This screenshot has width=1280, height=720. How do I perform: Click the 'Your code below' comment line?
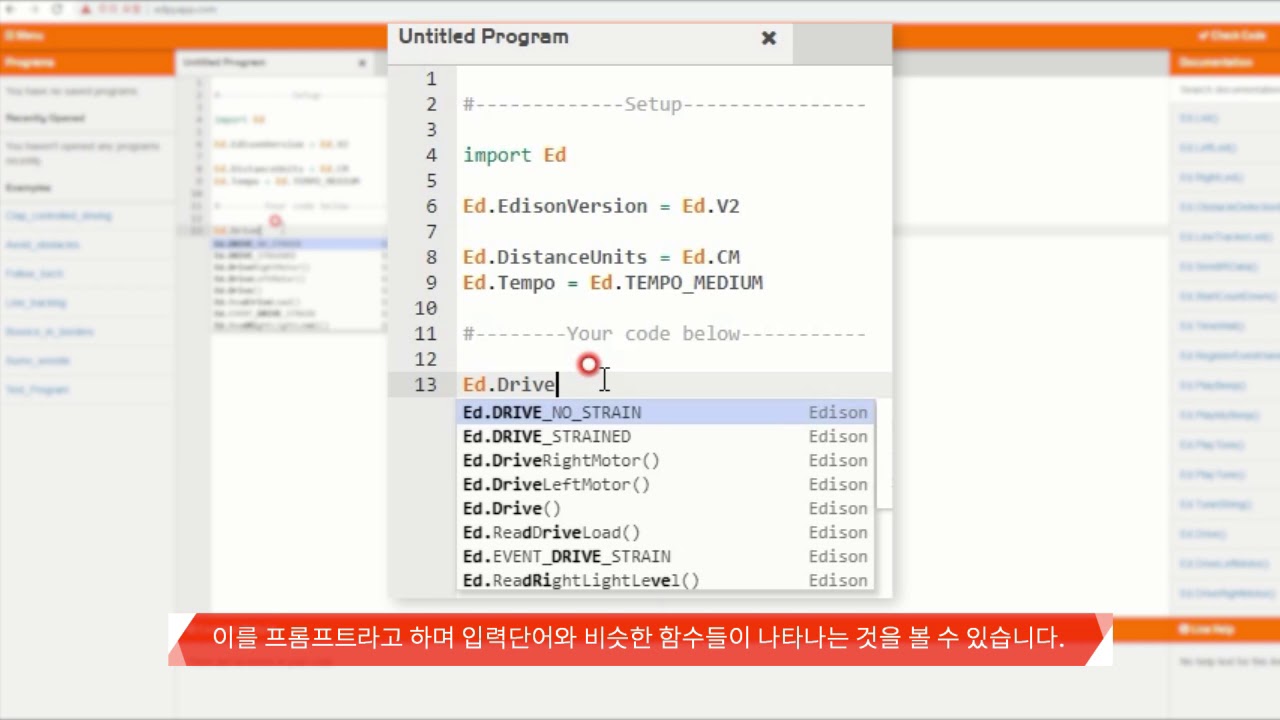coord(664,334)
